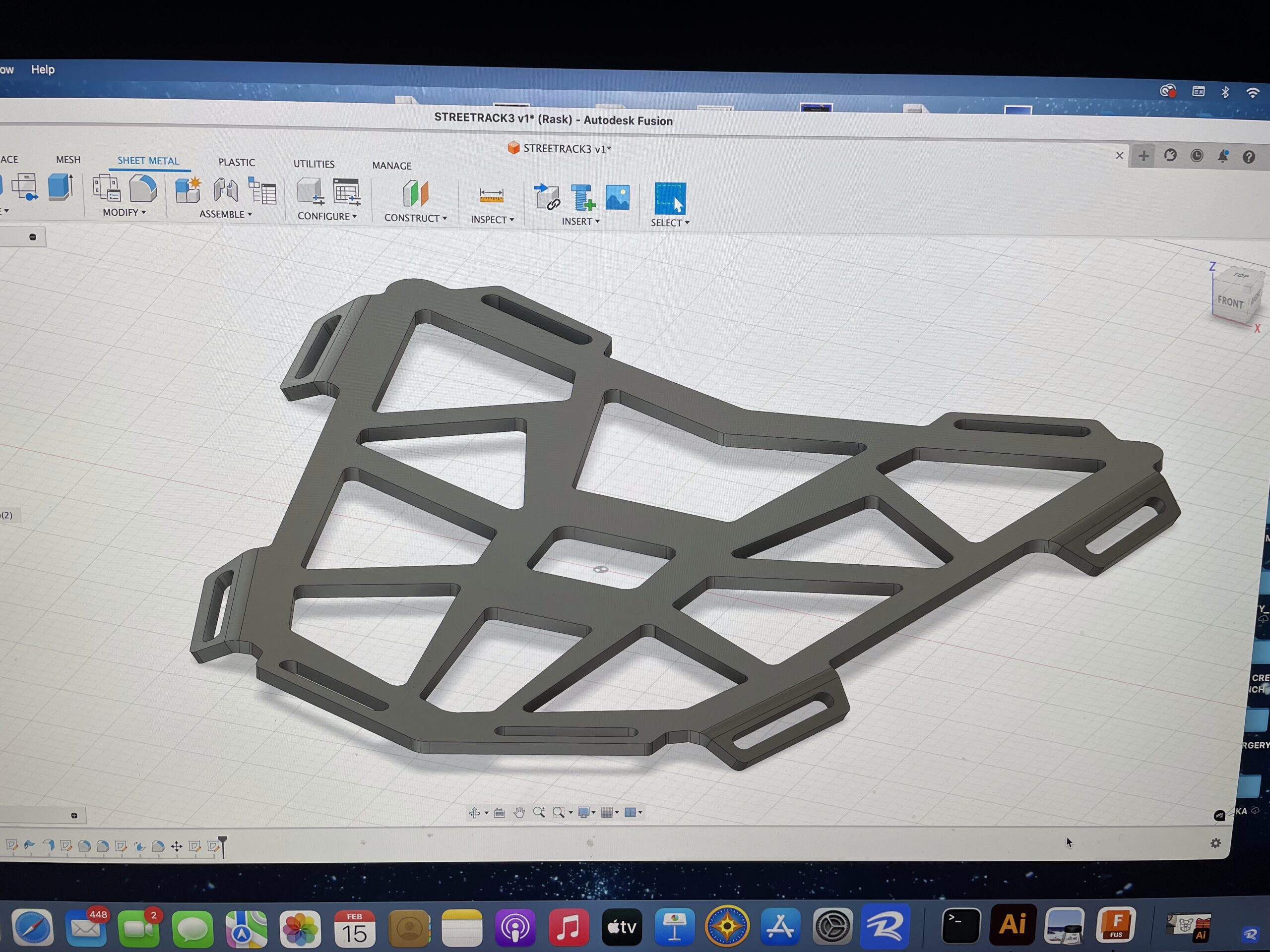The height and width of the screenshot is (952, 1270).
Task: Expand the Insert dropdown
Action: pos(580,222)
